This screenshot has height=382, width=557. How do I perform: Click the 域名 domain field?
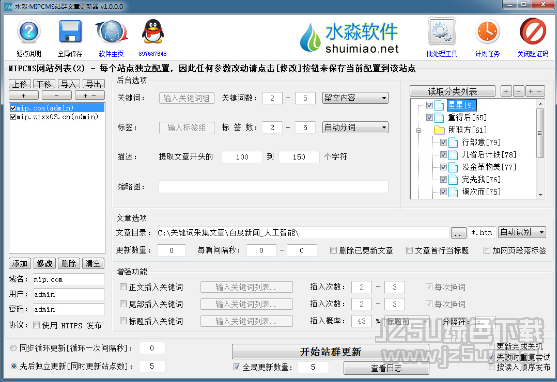(x=69, y=280)
